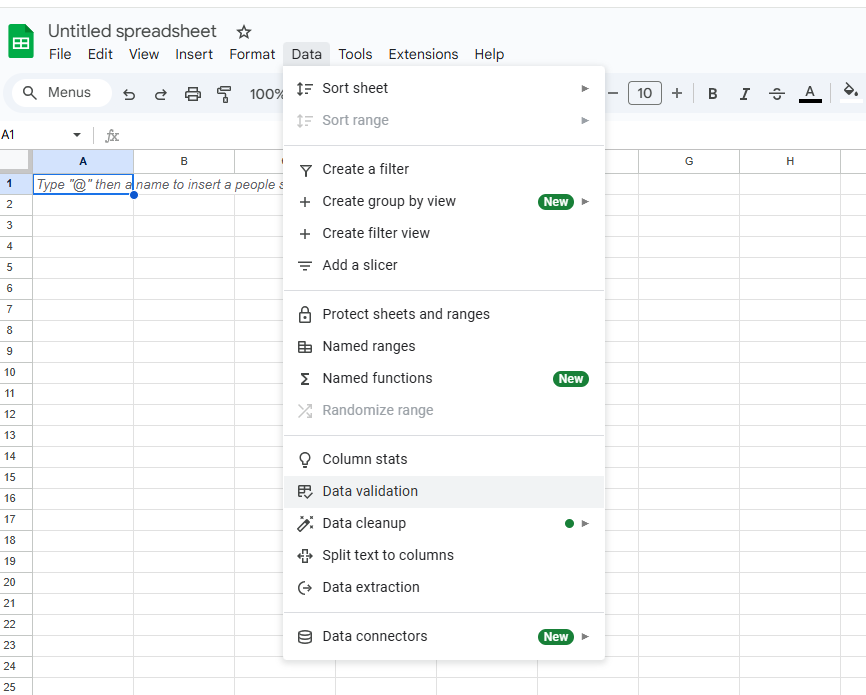Open the text color picker
This screenshot has width=866, height=695.
coord(810,93)
